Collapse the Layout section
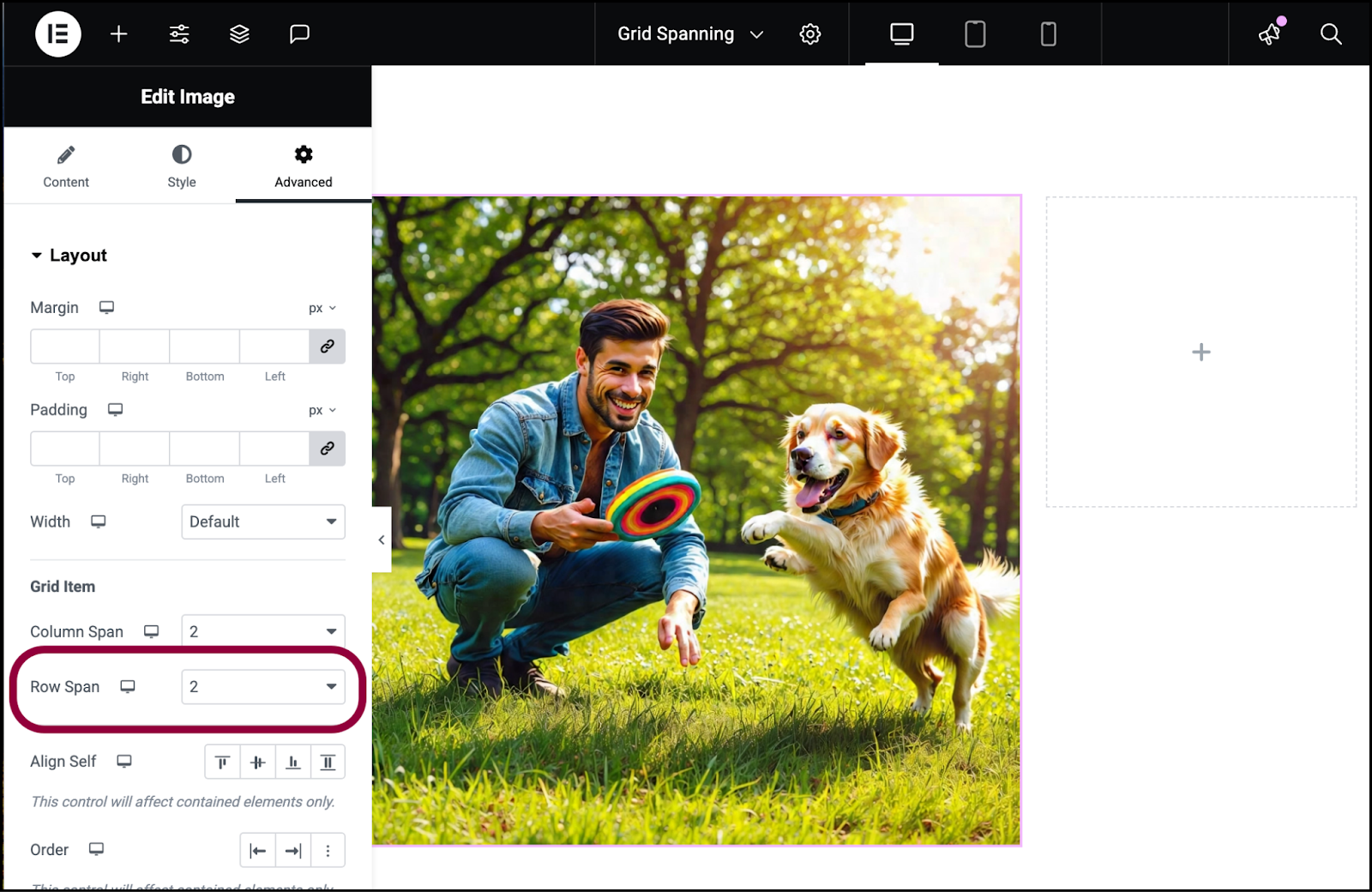The height and width of the screenshot is (892, 1372). (x=69, y=256)
